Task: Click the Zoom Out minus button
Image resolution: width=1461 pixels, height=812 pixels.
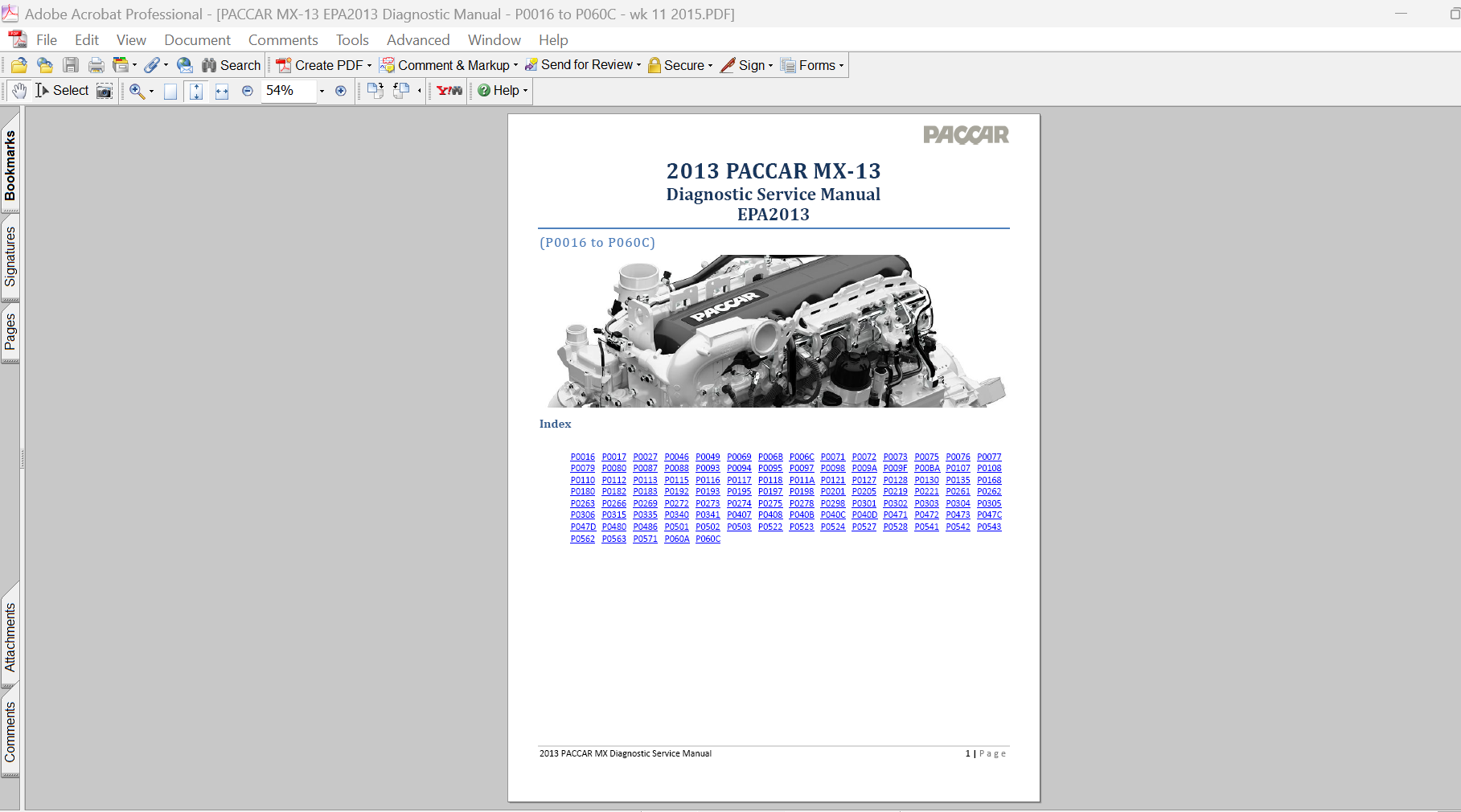Action: 248,91
